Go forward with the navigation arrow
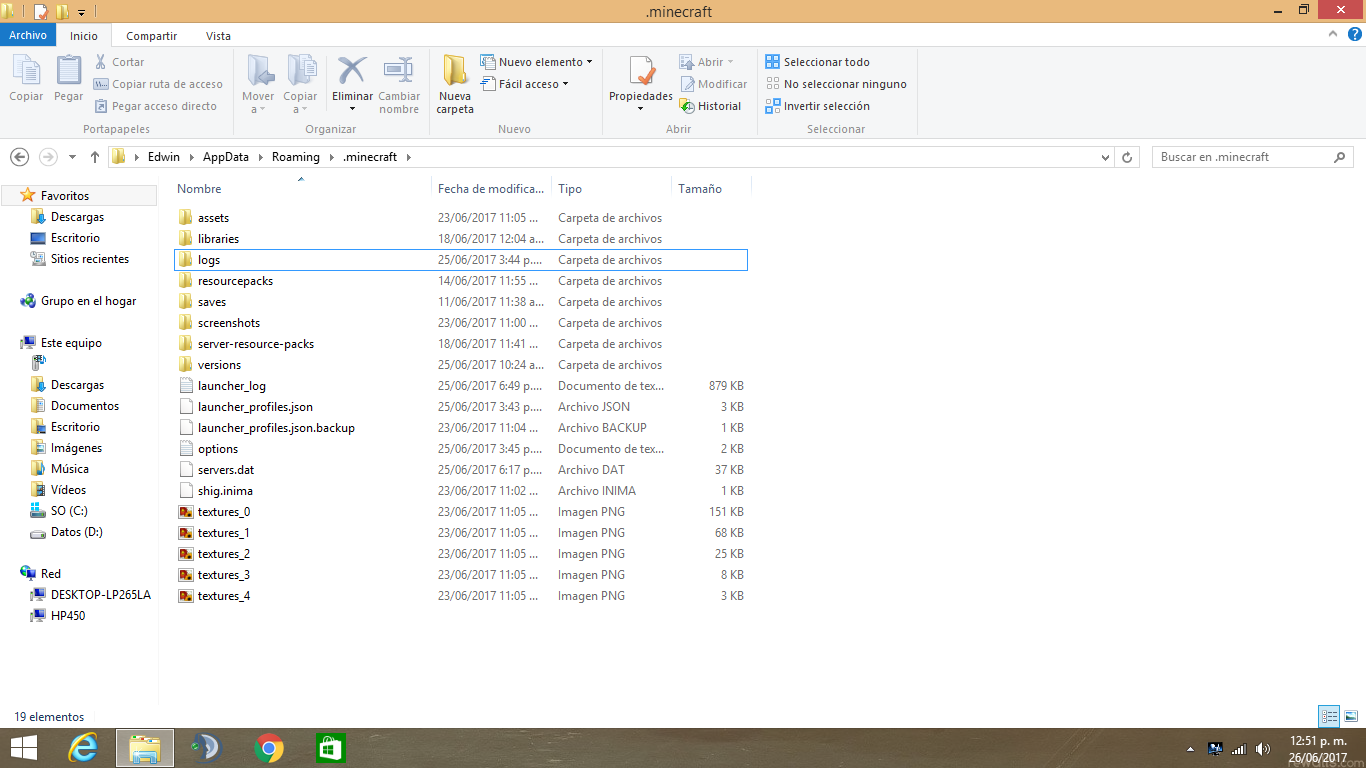This screenshot has height=768, width=1366. pyautogui.click(x=48, y=157)
